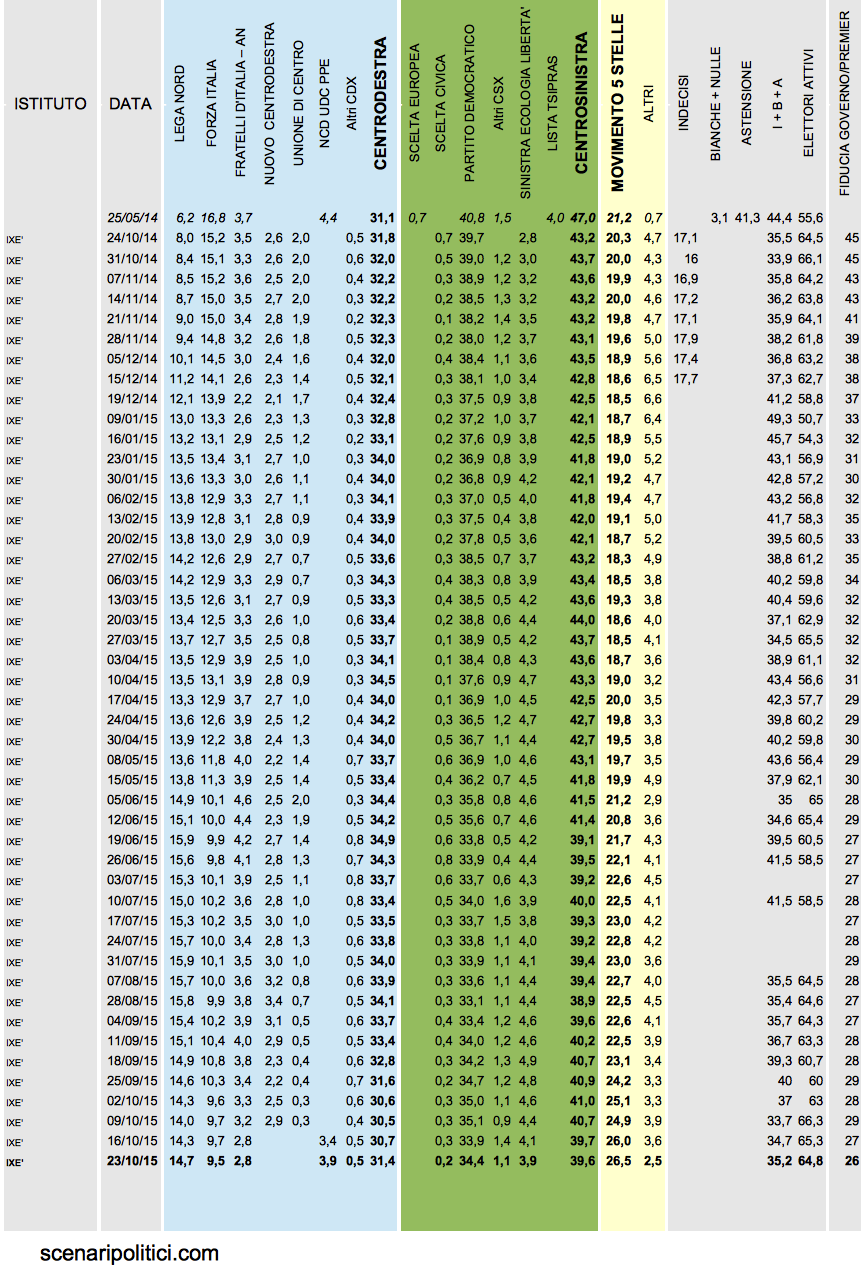Click the LISTA TSIPRAS header
867x1278 pixels.
553,103
